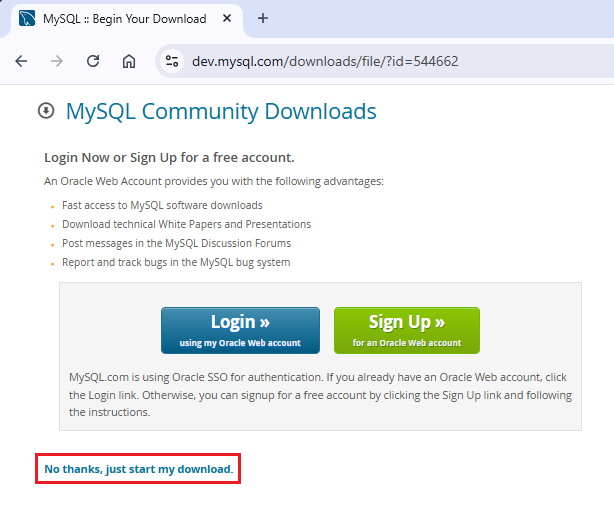Image resolution: width=614 pixels, height=524 pixels.
Task: Close the MySQL Begin Your Download tab
Action: pyautogui.click(x=227, y=18)
